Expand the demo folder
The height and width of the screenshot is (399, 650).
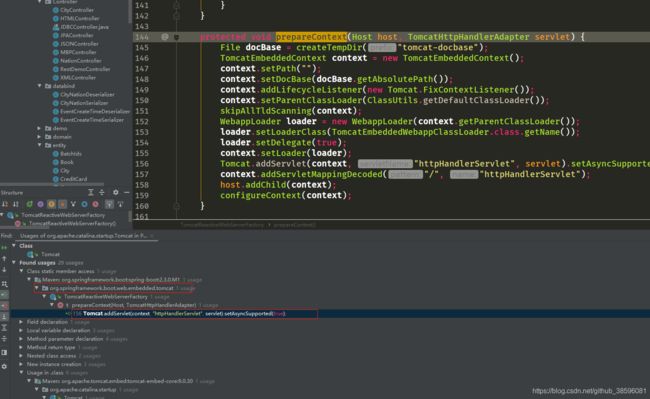[x=40, y=128]
